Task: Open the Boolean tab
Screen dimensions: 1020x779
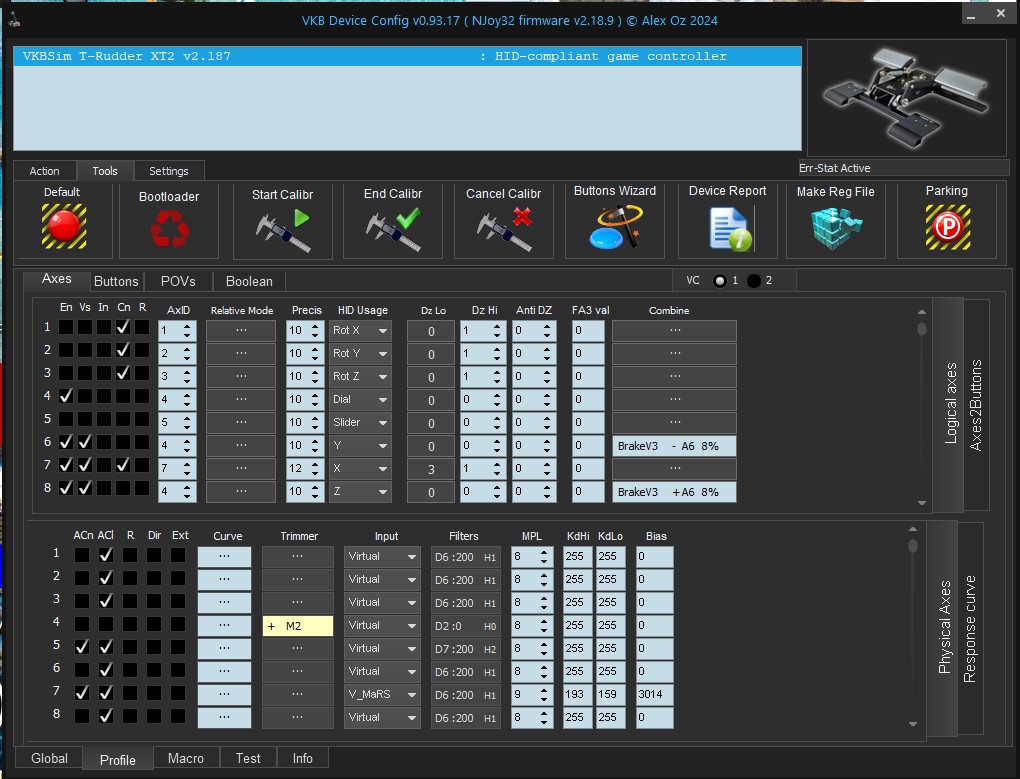Action: pos(249,282)
